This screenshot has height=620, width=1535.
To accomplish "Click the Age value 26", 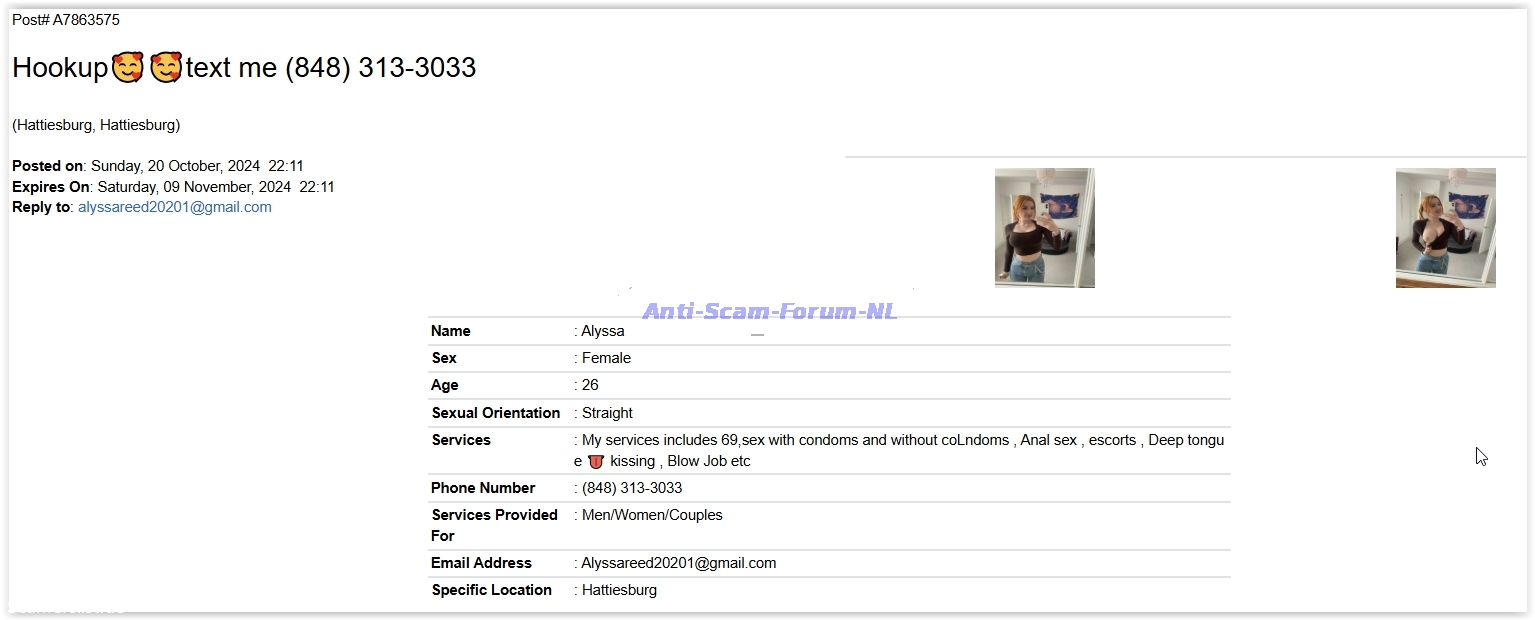I will click(590, 385).
